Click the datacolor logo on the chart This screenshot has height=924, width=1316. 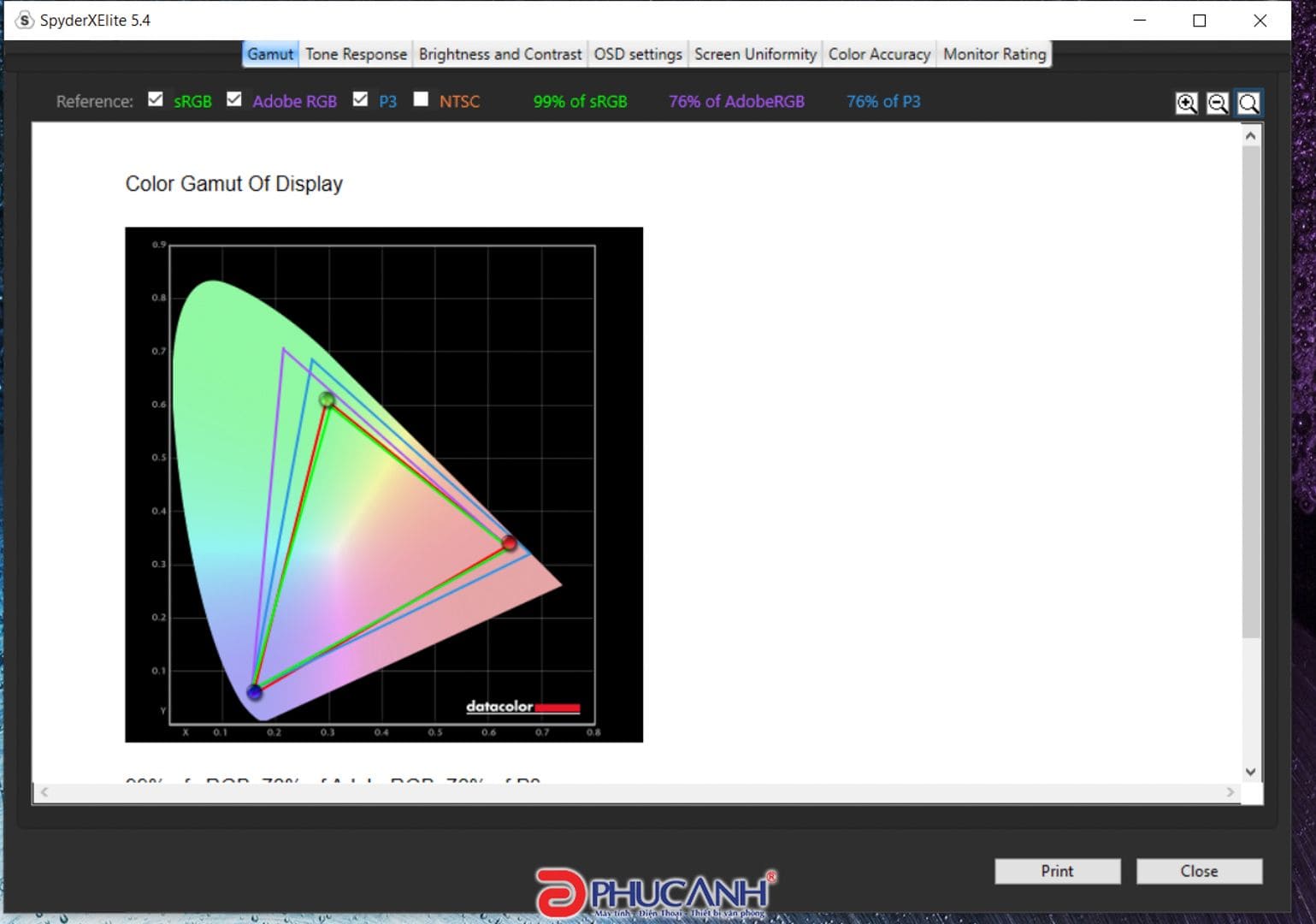(522, 707)
